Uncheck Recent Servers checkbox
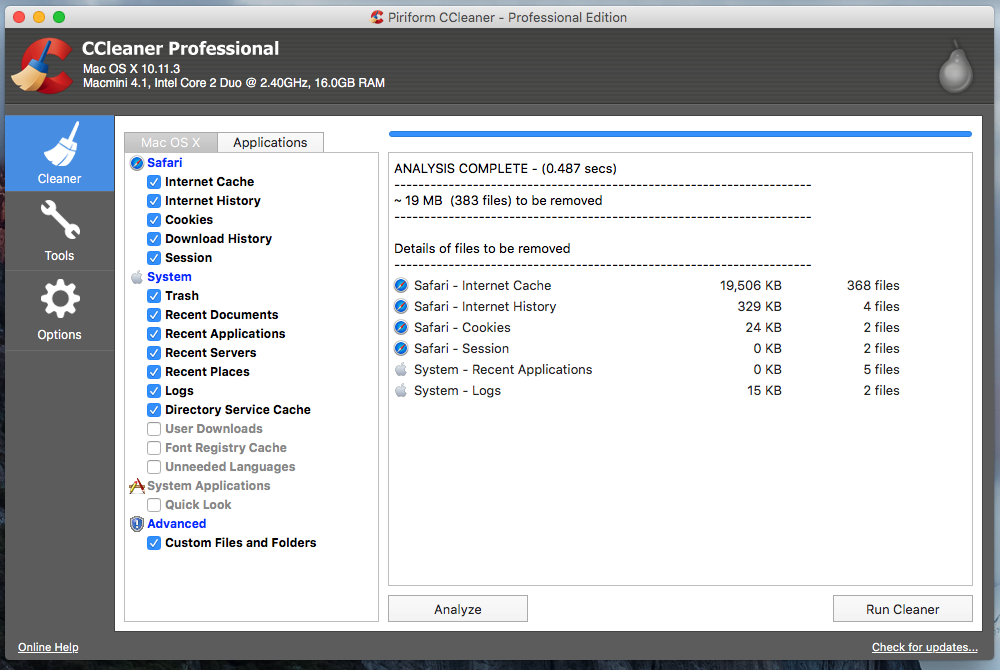 tap(154, 353)
